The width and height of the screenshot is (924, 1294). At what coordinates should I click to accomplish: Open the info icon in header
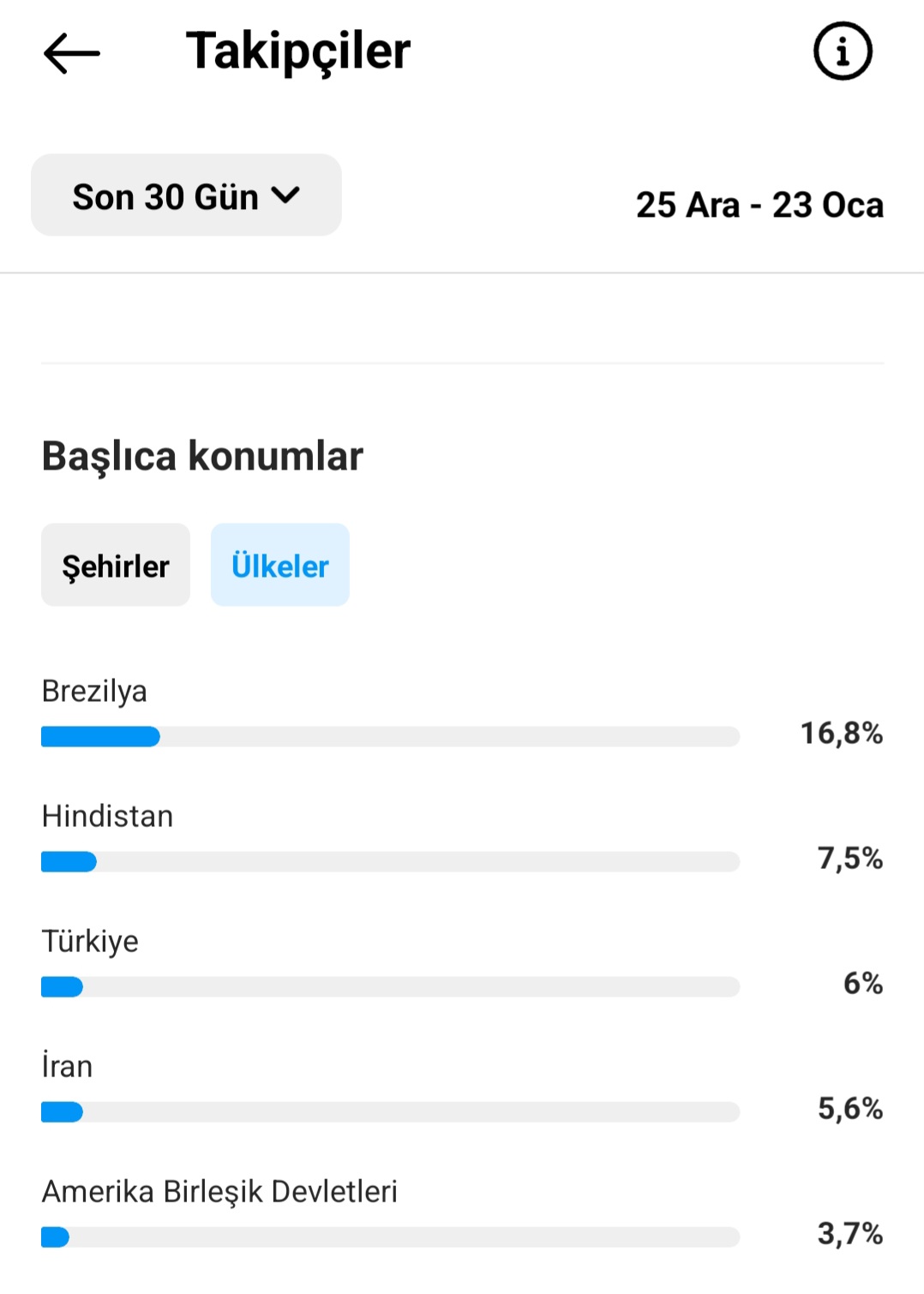843,51
